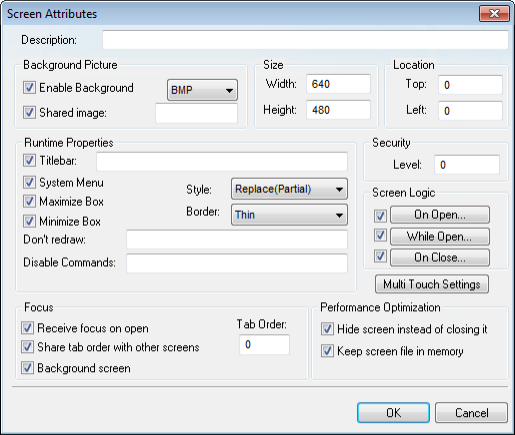Uncheck Keep screen file in memory
Screen dimensions: 515x435
pyautogui.click(x=327, y=351)
